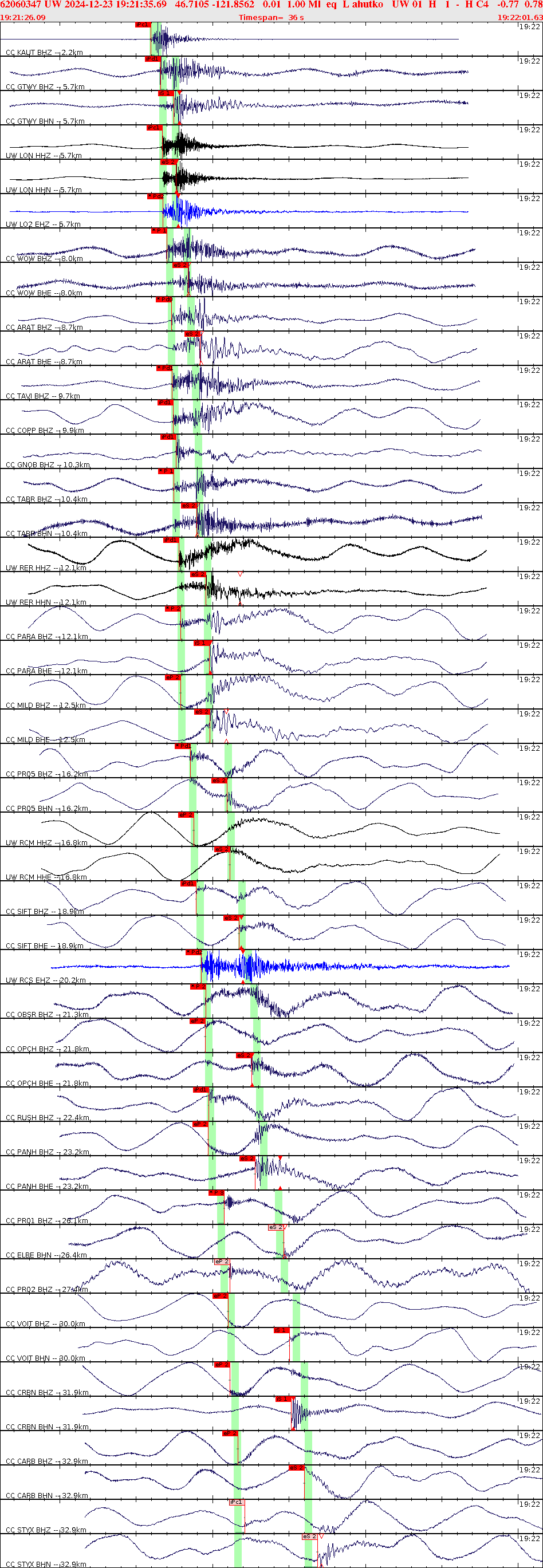Select the CC OPCH BHZ -- 21.8km label

48,1049
